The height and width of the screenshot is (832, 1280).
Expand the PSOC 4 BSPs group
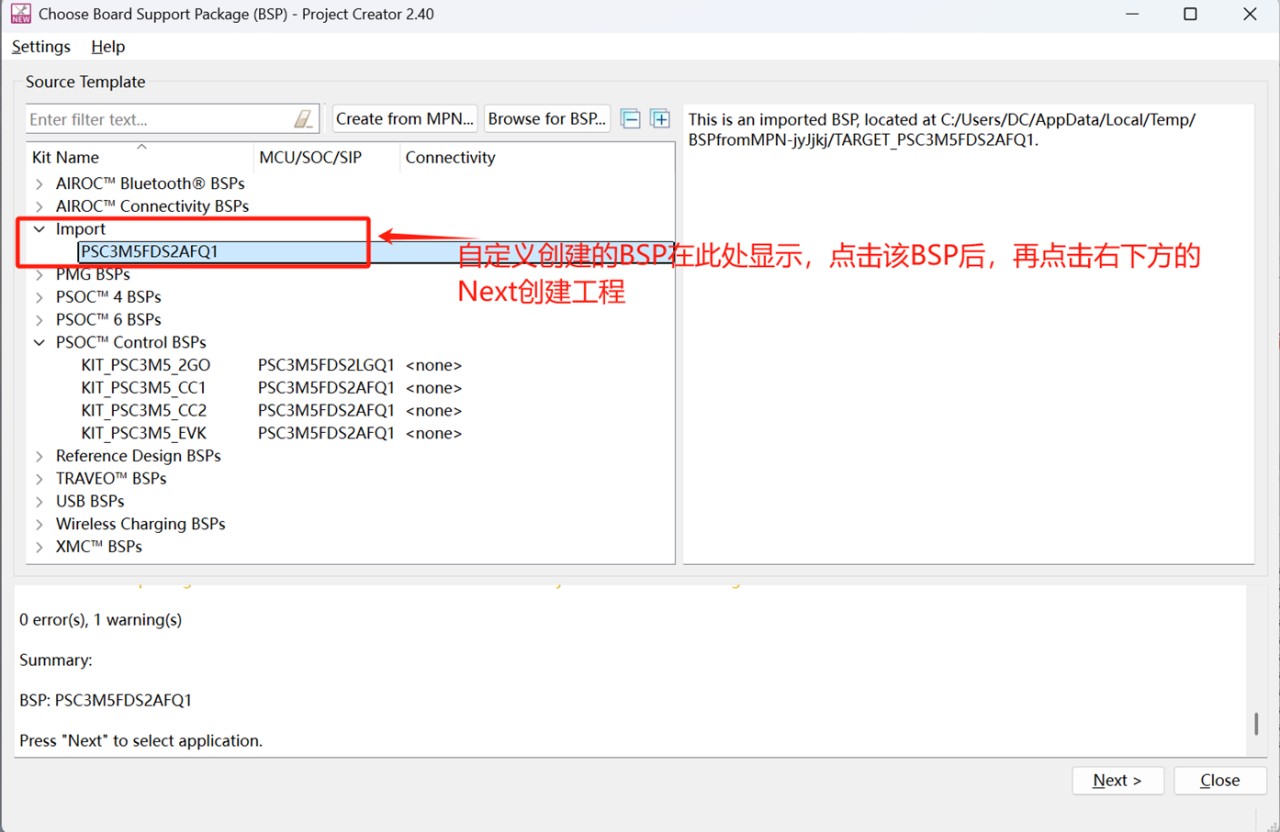[x=39, y=297]
